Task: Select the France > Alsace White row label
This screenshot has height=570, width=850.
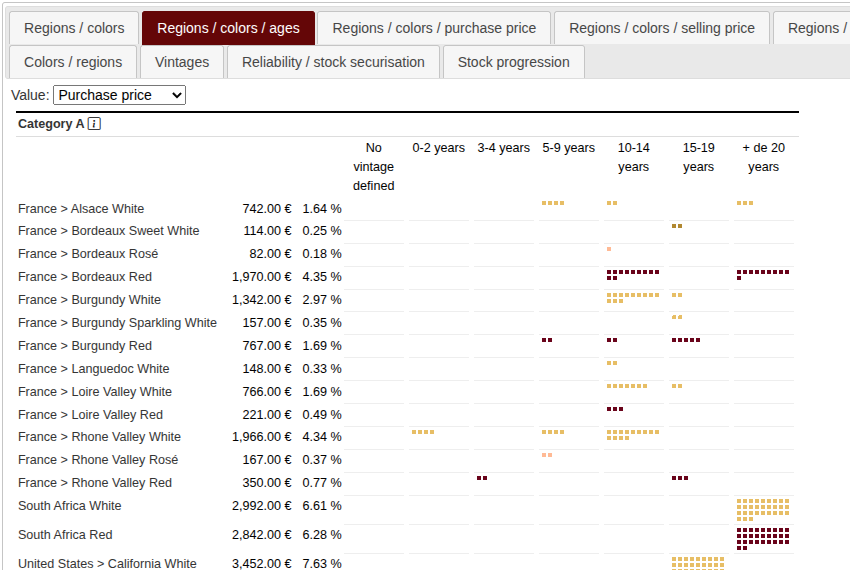Action: [x=81, y=209]
